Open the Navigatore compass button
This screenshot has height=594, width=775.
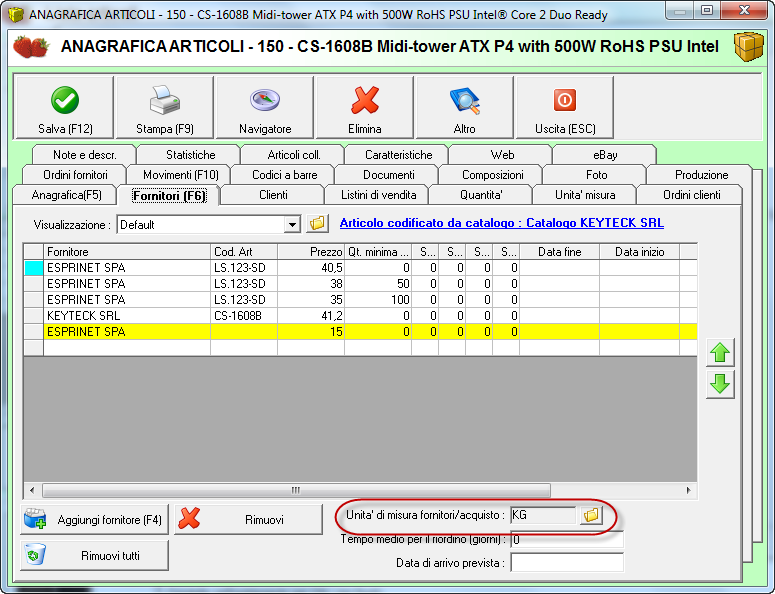tap(265, 107)
